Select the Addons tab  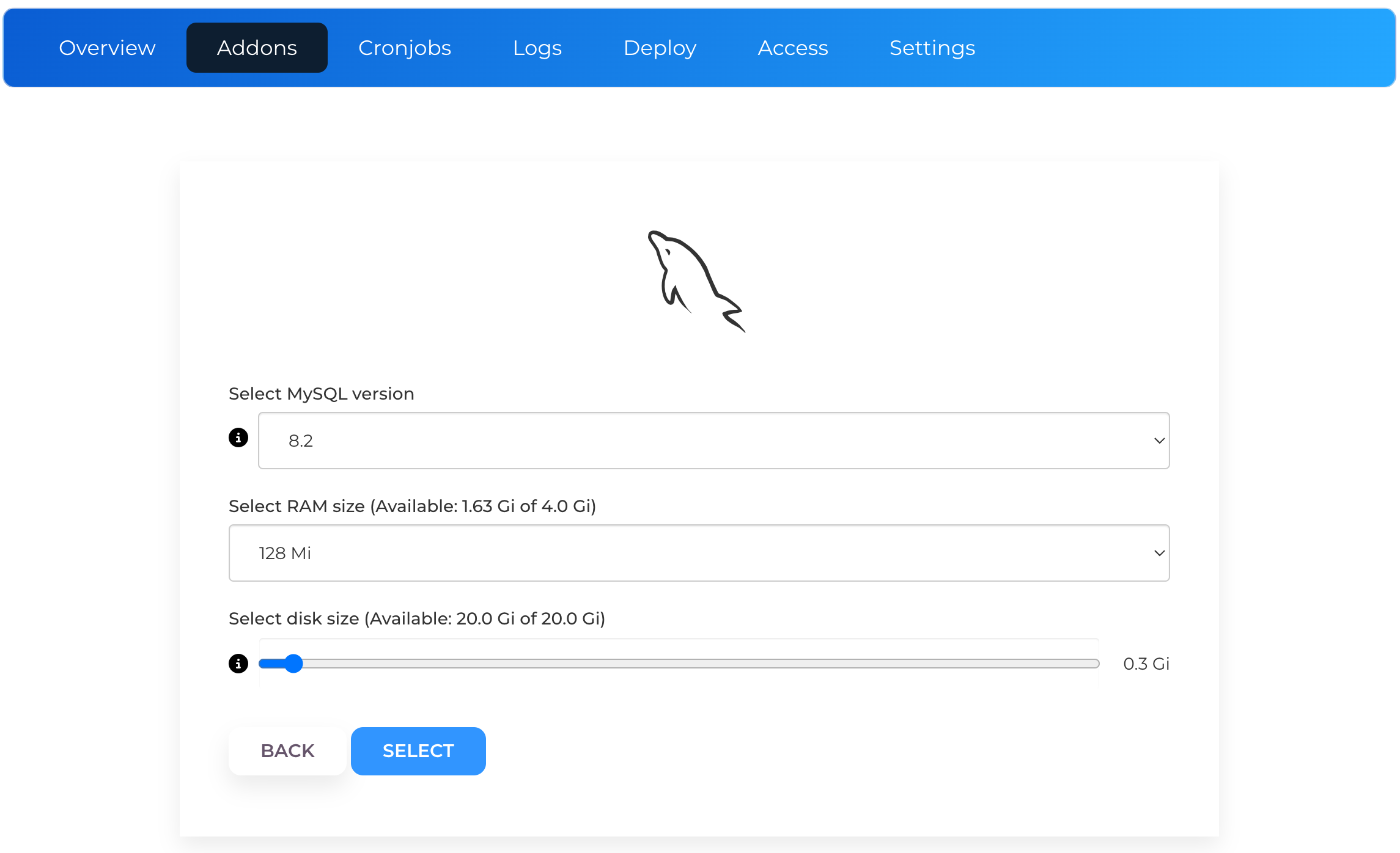tap(257, 48)
